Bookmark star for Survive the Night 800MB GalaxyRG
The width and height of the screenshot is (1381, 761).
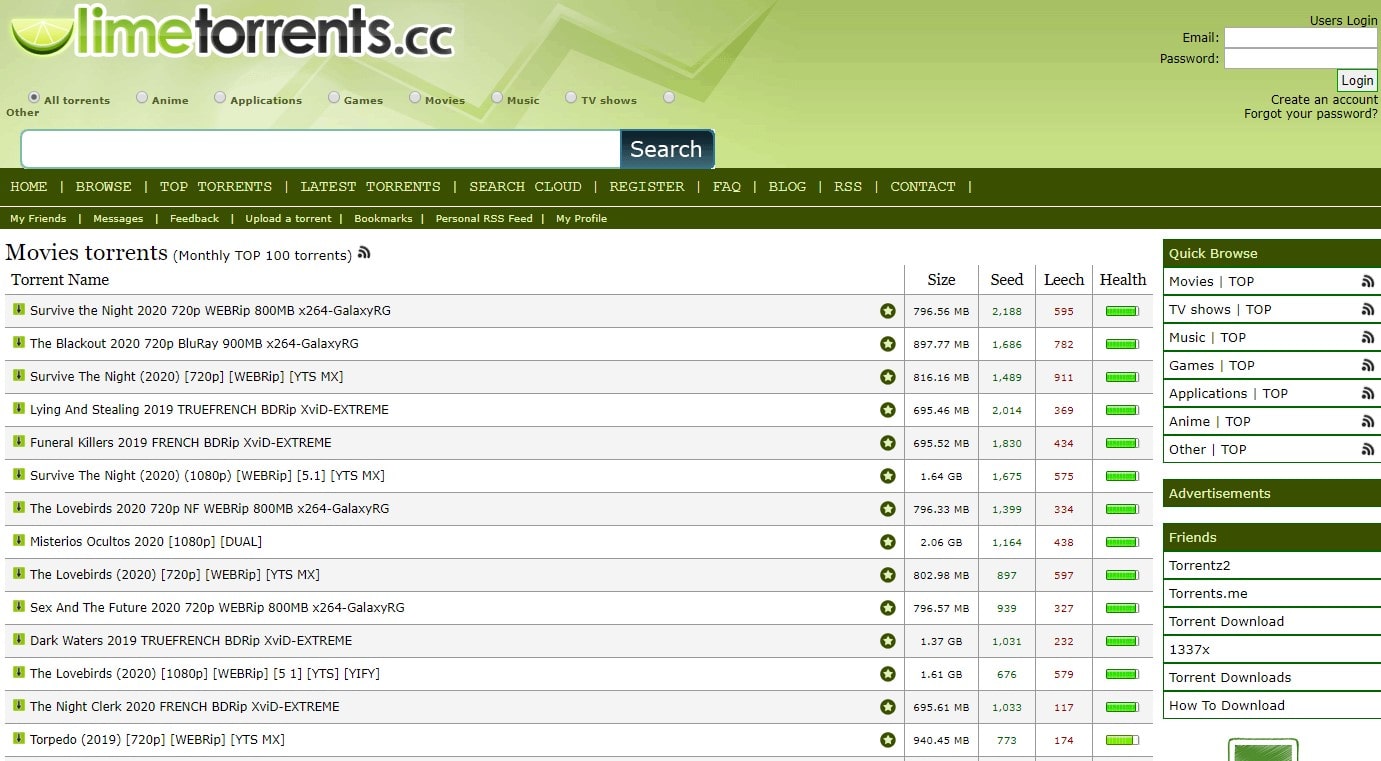tap(887, 311)
